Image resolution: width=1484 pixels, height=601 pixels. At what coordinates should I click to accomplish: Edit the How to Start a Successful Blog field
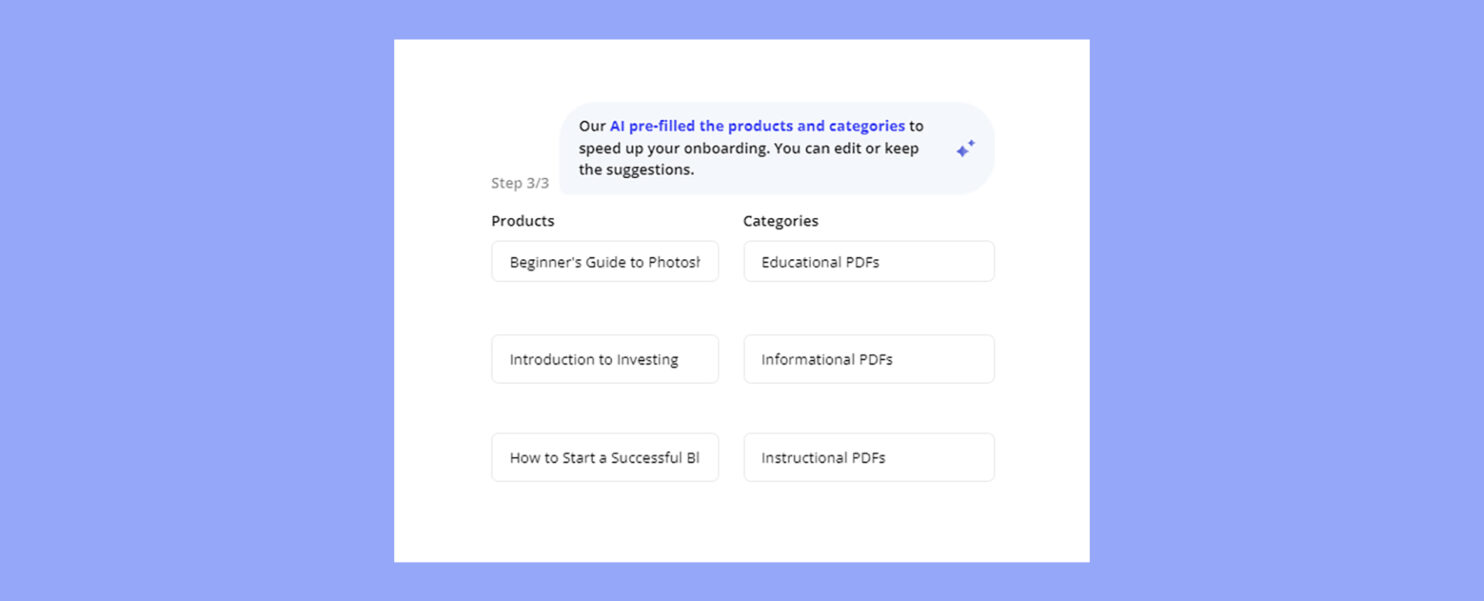click(x=605, y=457)
